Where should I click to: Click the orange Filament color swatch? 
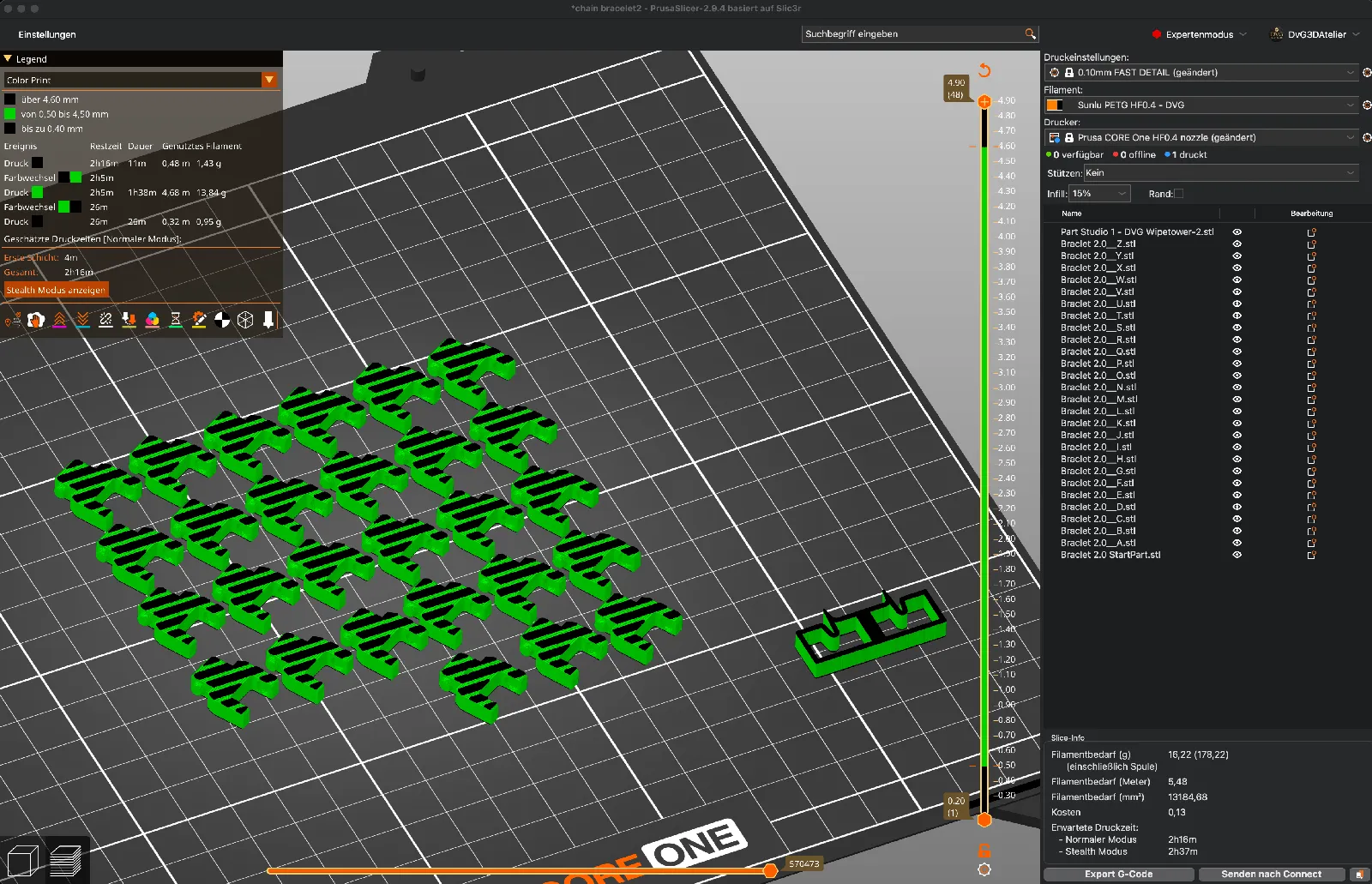tap(1055, 105)
